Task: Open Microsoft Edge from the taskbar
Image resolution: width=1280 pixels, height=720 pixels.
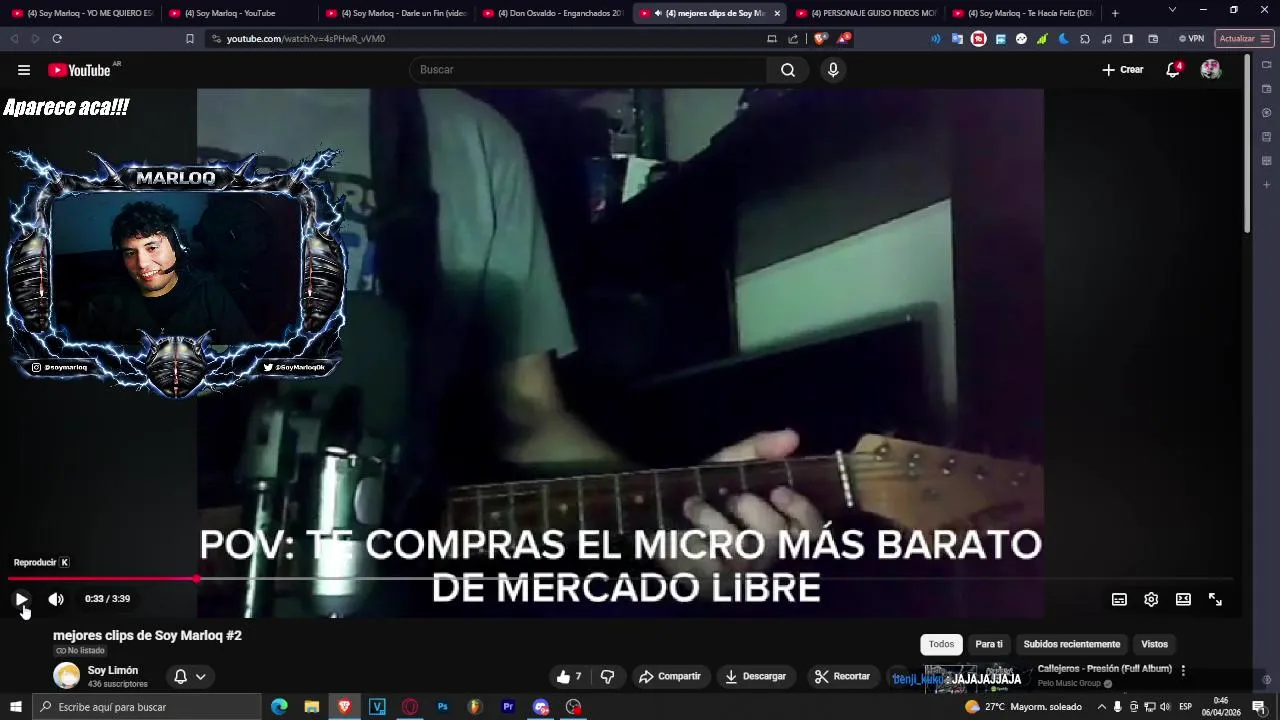Action: coord(279,707)
